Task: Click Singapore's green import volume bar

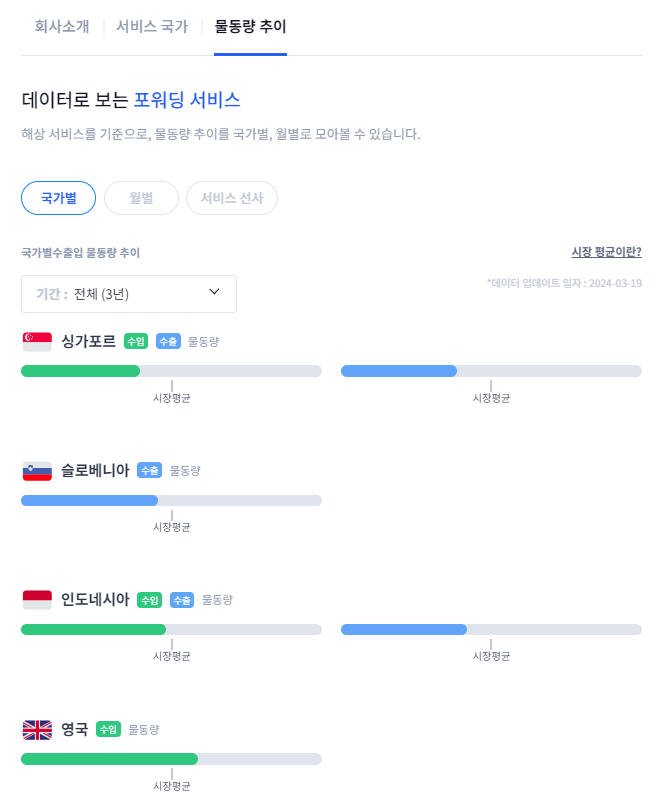Action: pyautogui.click(x=81, y=371)
